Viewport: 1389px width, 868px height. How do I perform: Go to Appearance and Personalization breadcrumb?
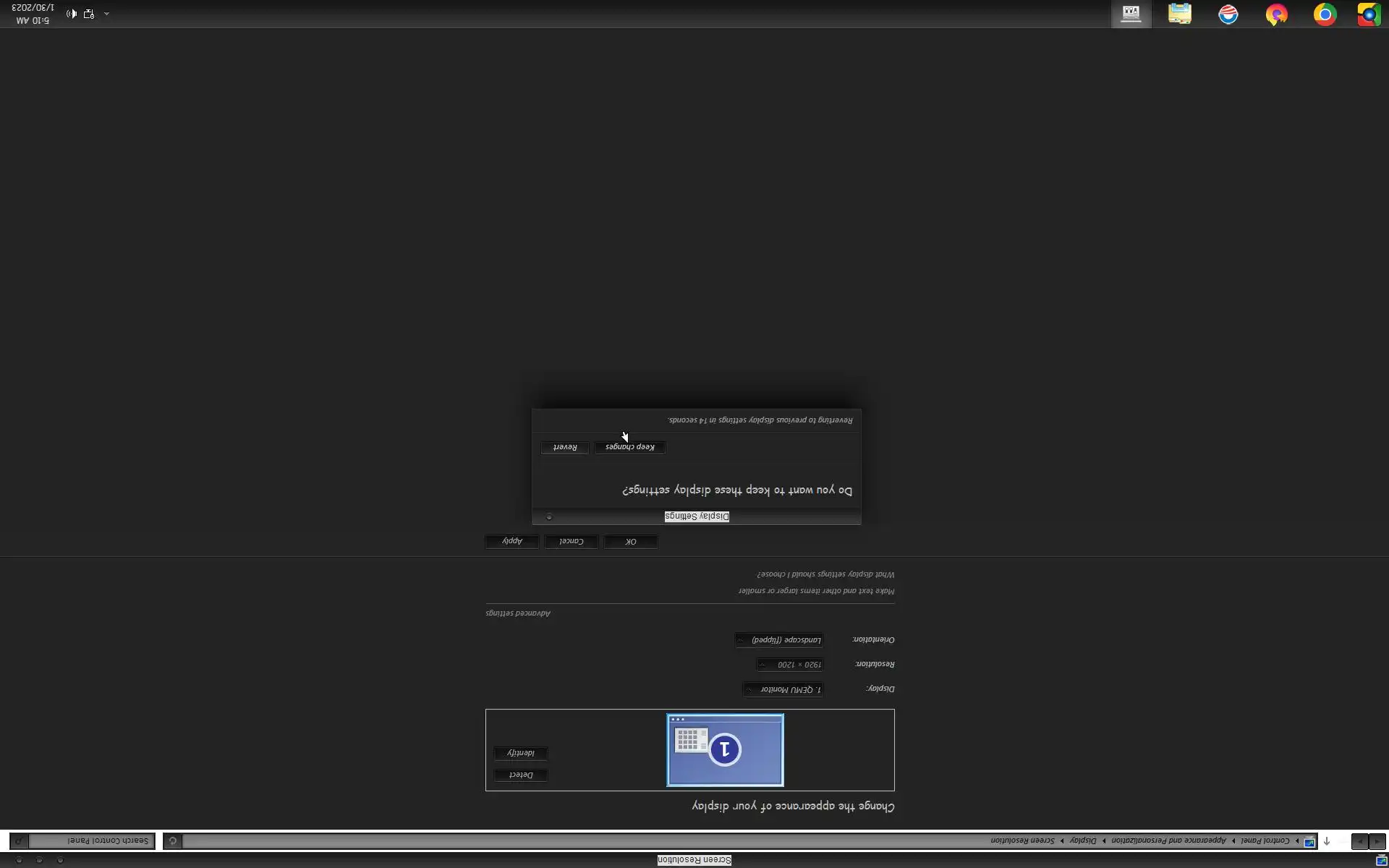(x=1168, y=841)
